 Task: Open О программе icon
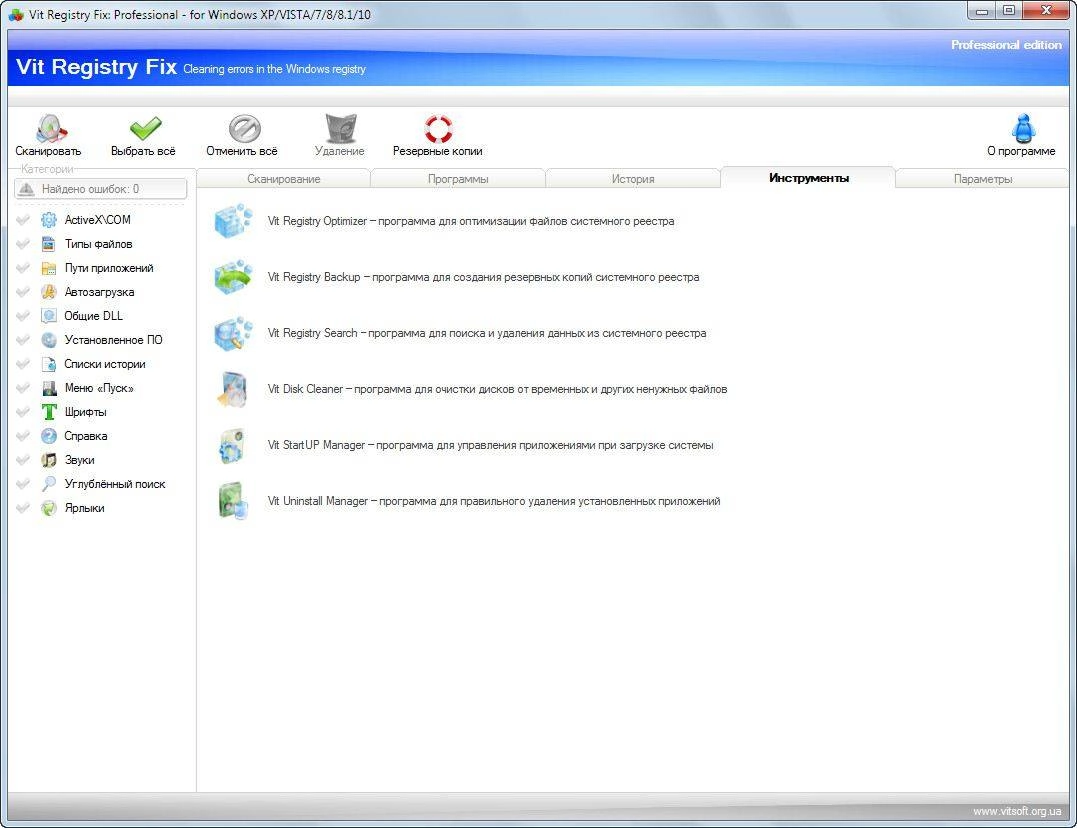pyautogui.click(x=1023, y=128)
